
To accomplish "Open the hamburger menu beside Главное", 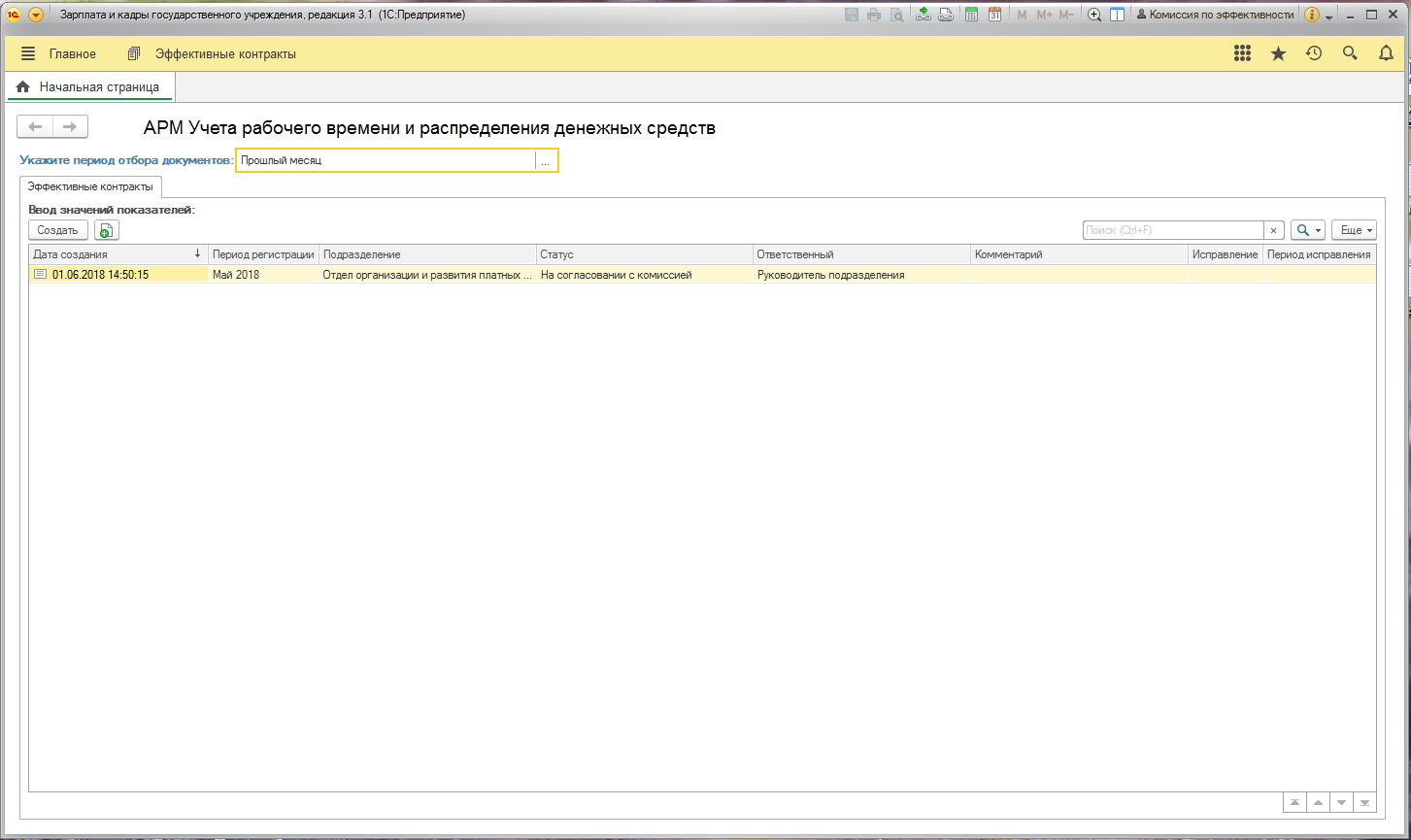I will 28,54.
